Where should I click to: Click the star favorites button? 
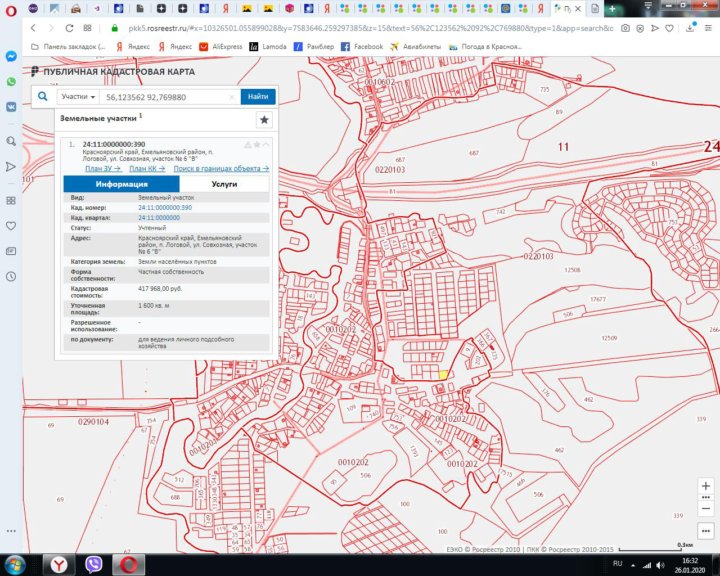(x=264, y=120)
